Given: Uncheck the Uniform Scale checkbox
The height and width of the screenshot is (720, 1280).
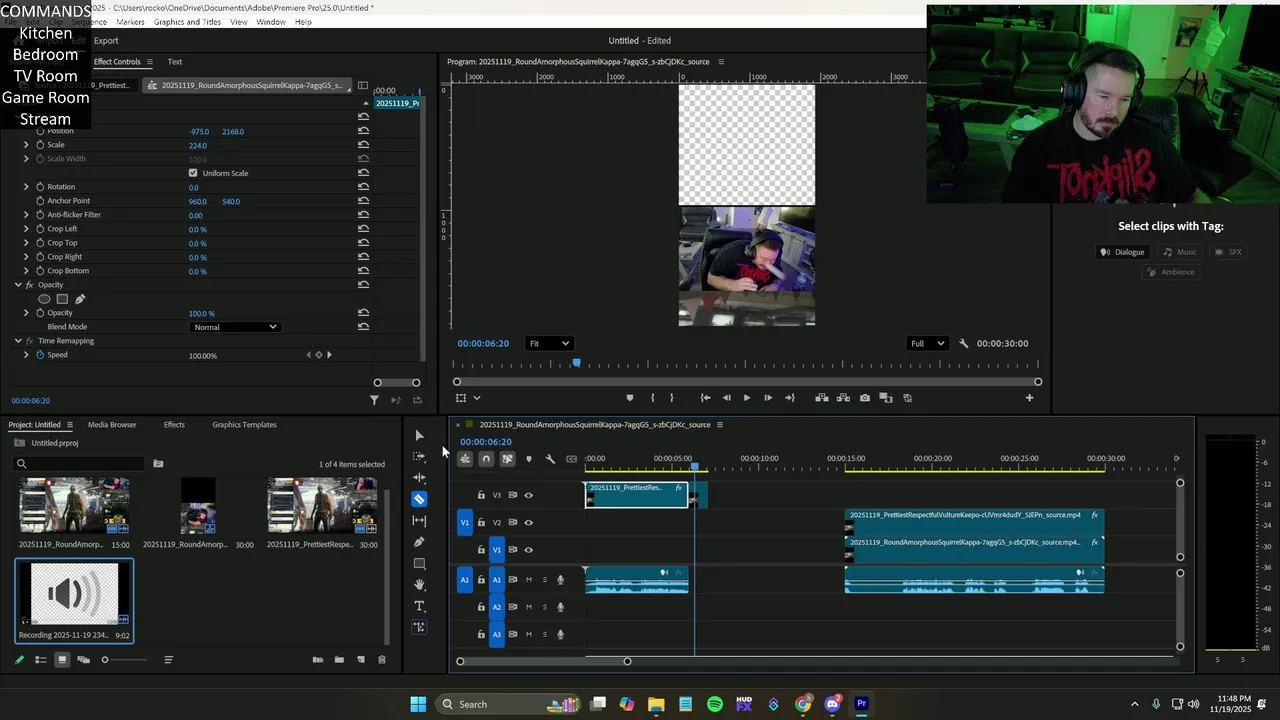Looking at the screenshot, I should click(193, 173).
